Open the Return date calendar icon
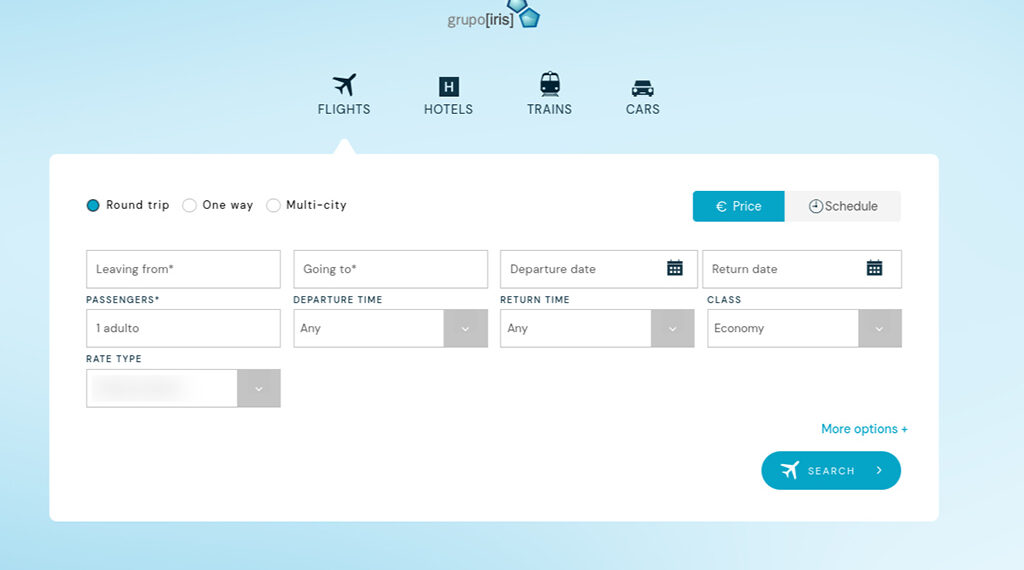 point(874,268)
